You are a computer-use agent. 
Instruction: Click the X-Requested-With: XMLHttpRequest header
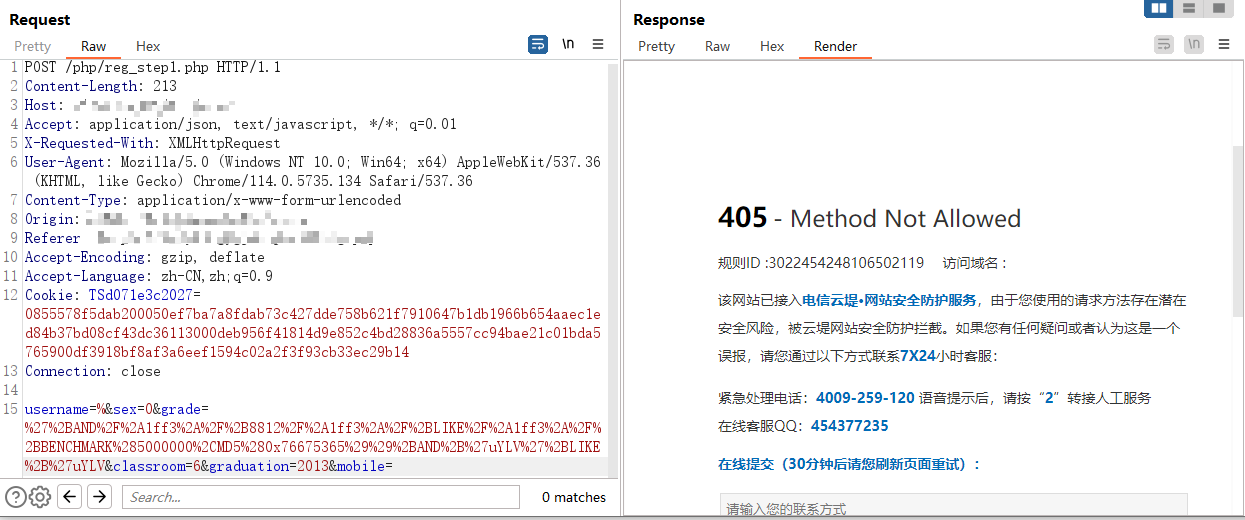click(153, 143)
